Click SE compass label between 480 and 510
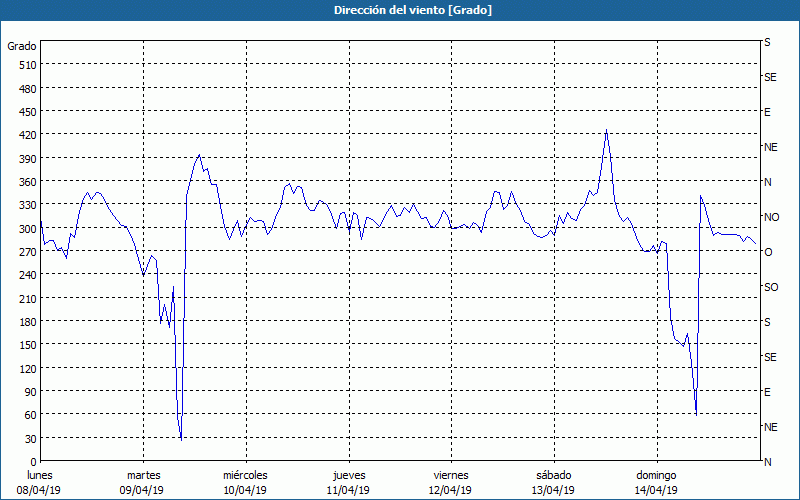The width and height of the screenshot is (800, 500). click(770, 77)
